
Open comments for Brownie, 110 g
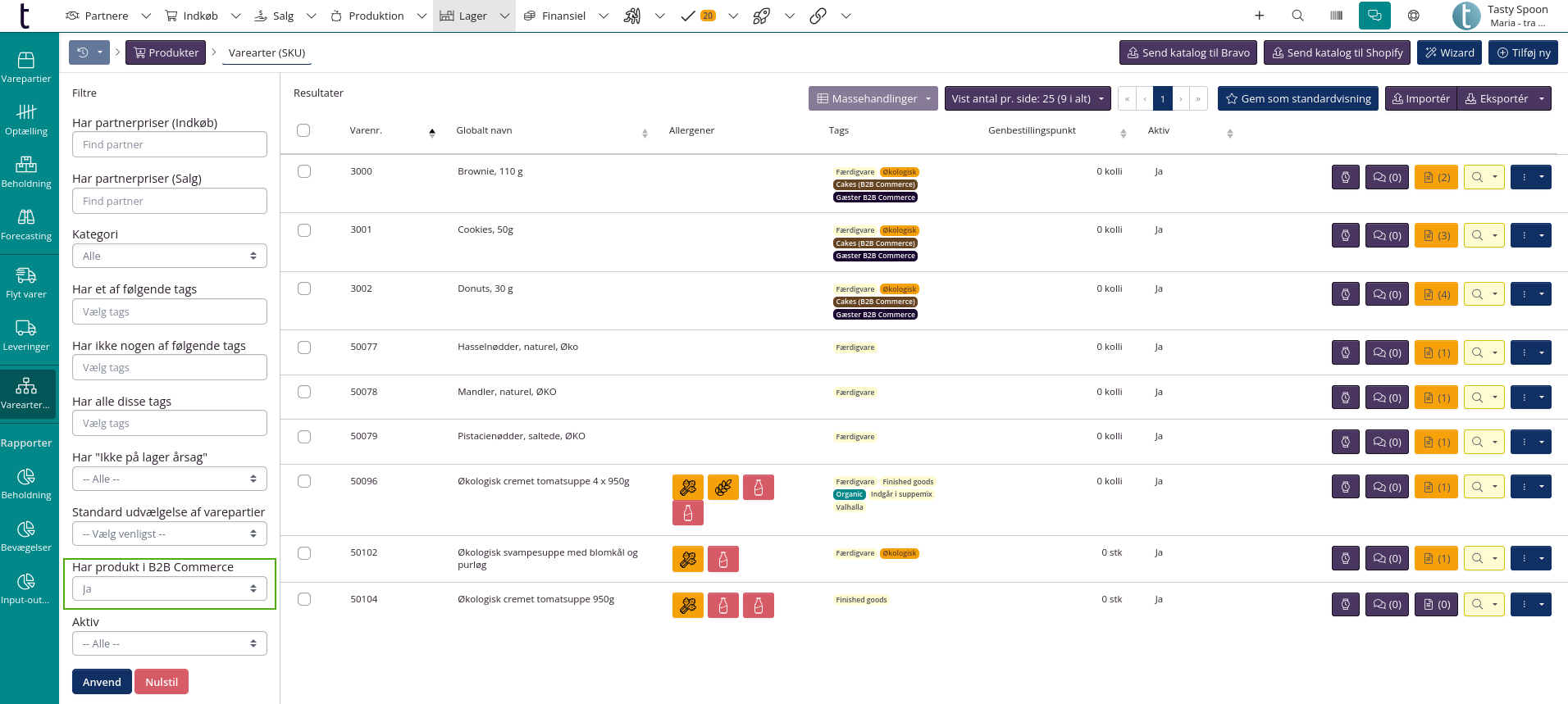pos(1387,177)
